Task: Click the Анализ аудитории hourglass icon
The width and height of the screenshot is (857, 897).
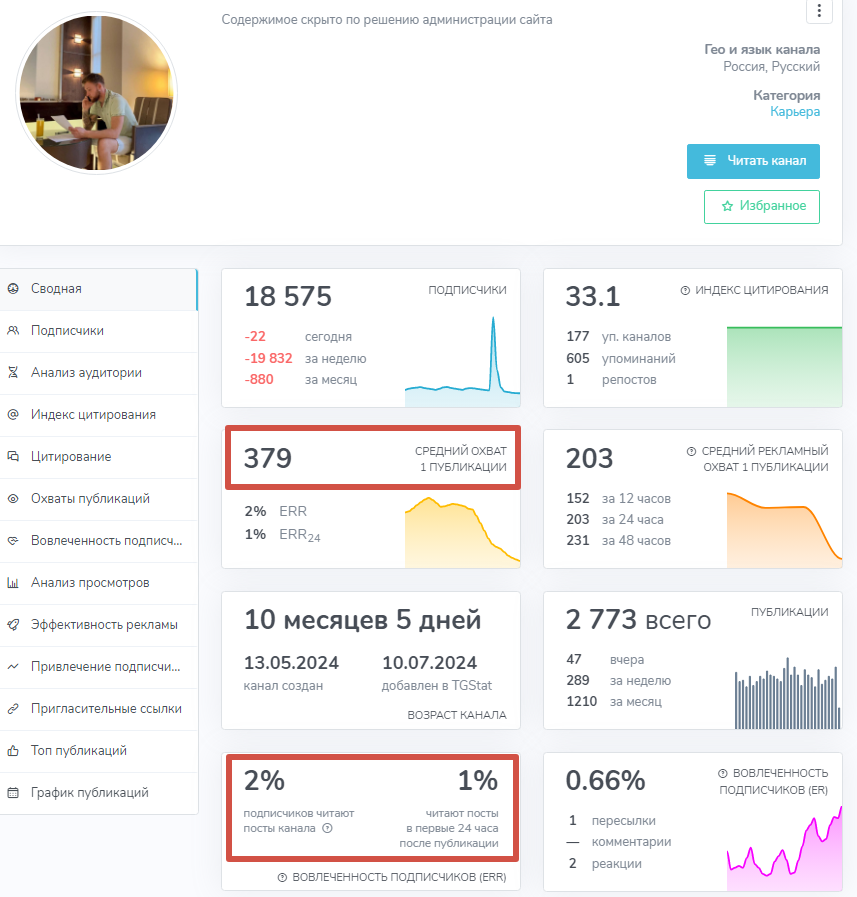Action: pyautogui.click(x=13, y=372)
